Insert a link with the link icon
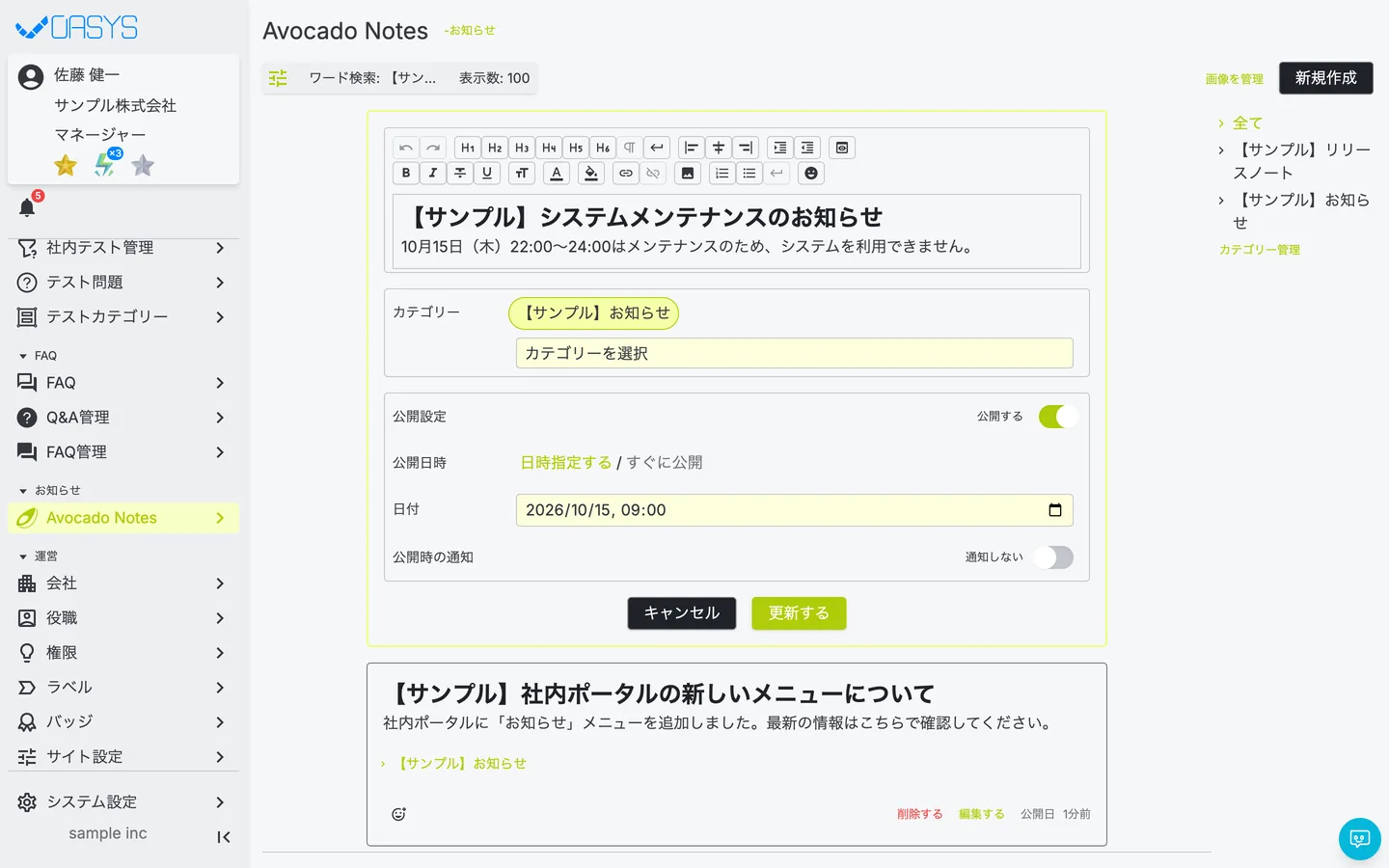 [626, 174]
